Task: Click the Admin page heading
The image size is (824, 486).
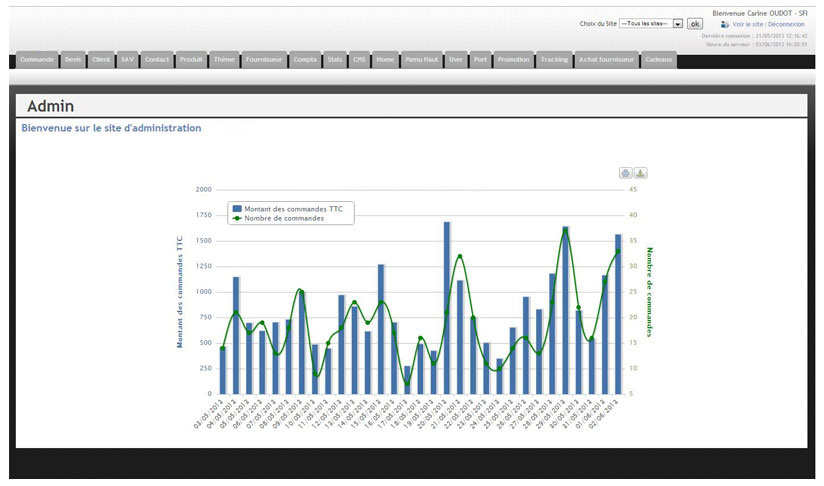Action: tap(50, 106)
